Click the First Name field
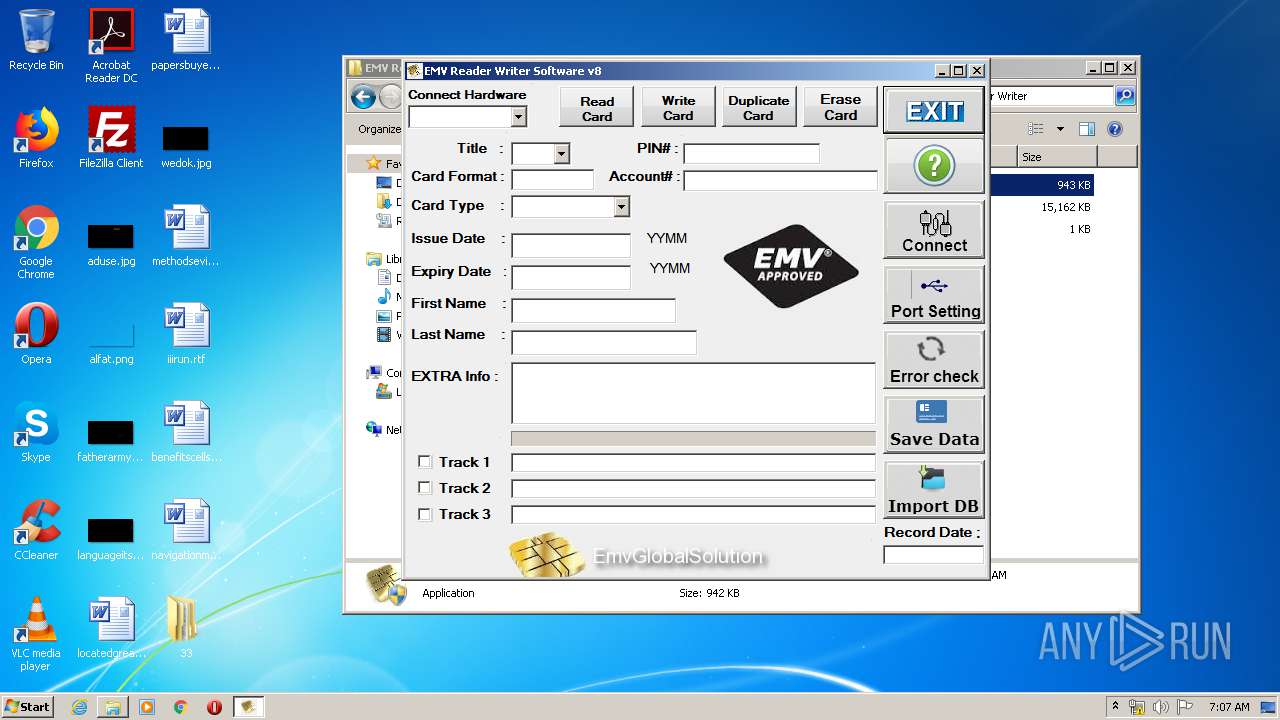 [593, 311]
